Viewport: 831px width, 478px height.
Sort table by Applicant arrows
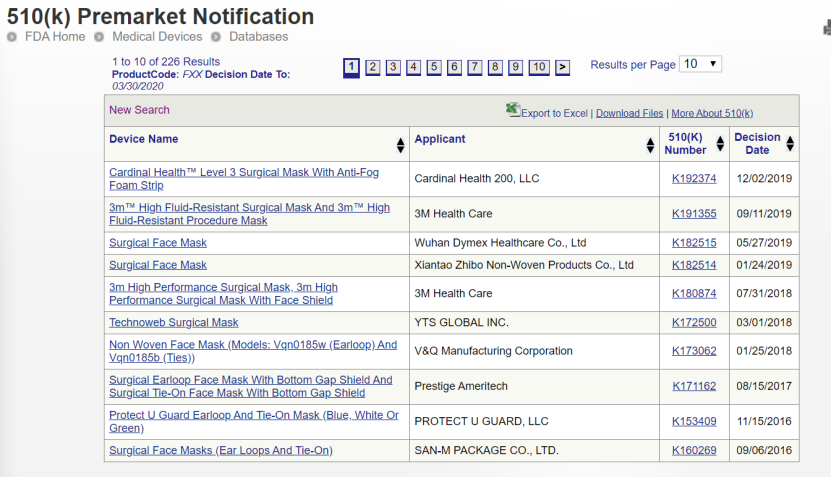(650, 145)
